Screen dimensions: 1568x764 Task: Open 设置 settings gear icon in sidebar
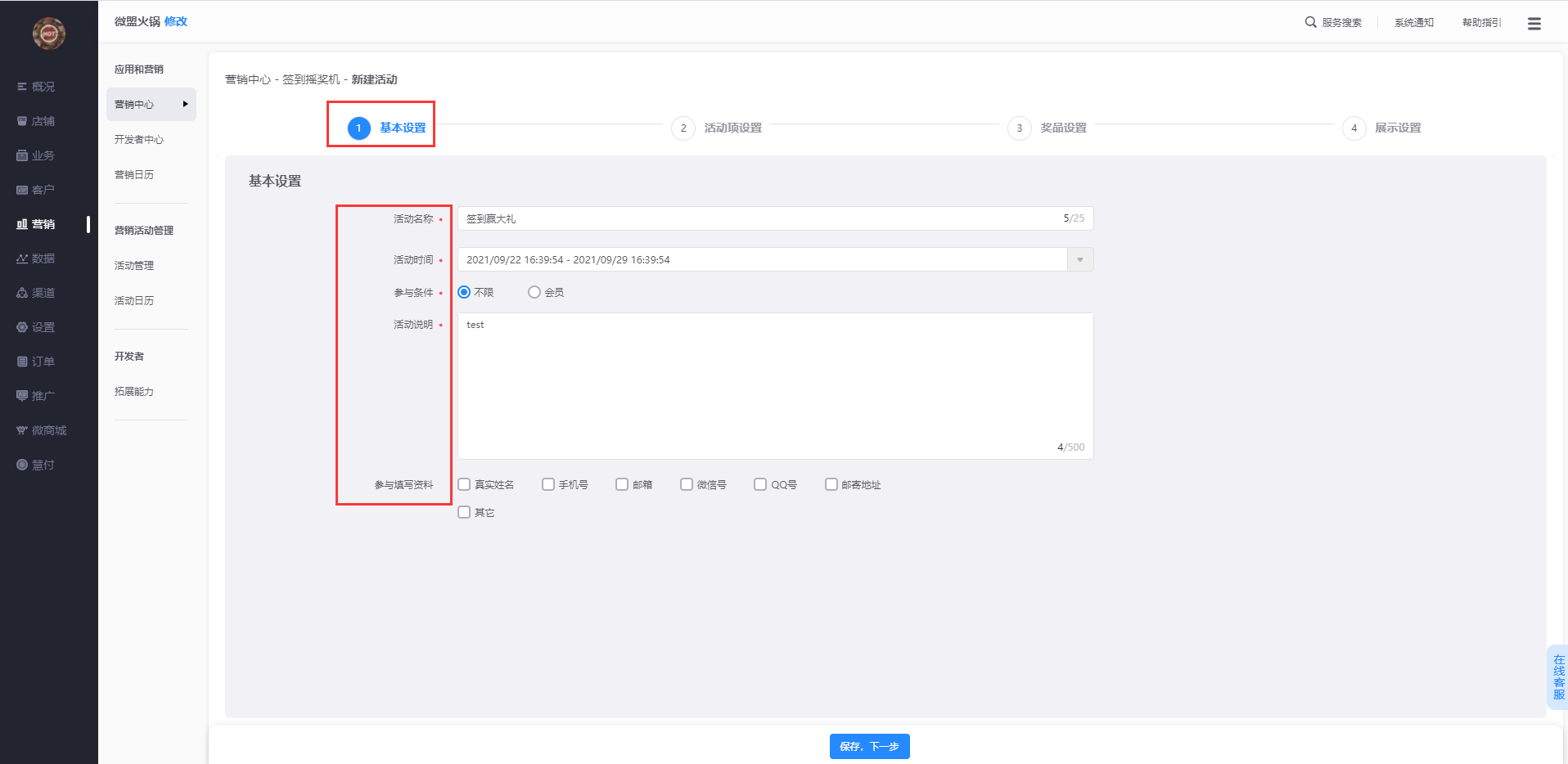tap(22, 327)
